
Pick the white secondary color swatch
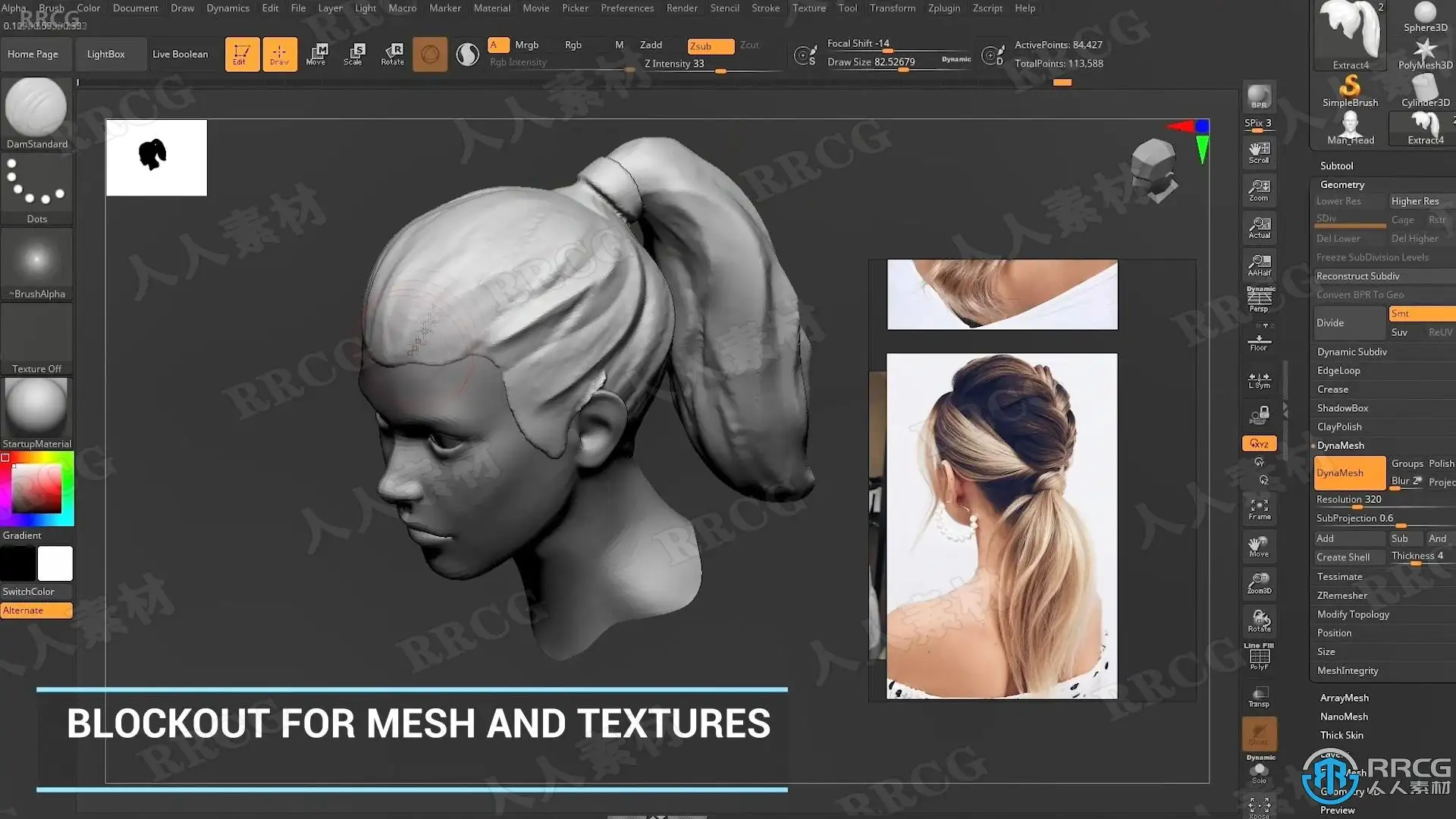(55, 563)
